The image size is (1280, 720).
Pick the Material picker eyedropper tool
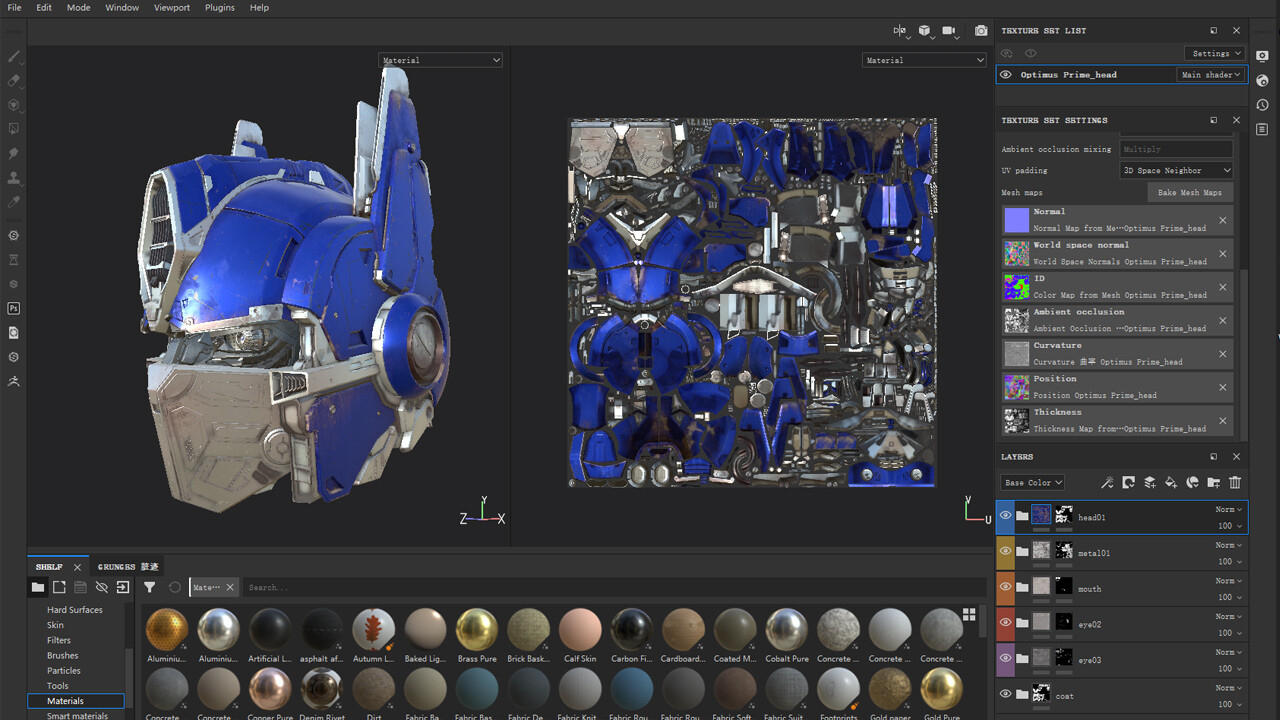pos(14,202)
